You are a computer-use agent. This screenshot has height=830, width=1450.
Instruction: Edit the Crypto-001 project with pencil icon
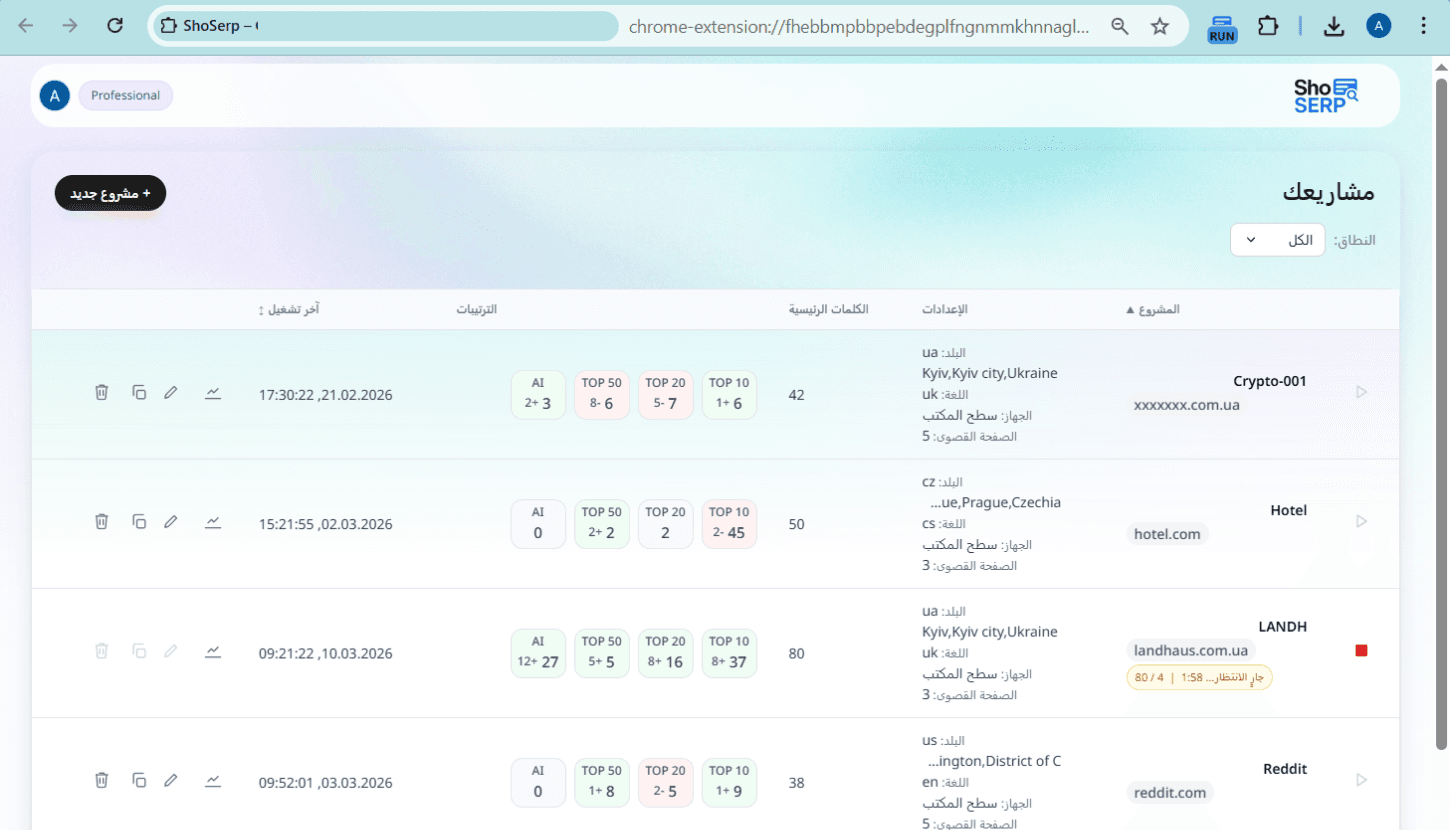(171, 393)
